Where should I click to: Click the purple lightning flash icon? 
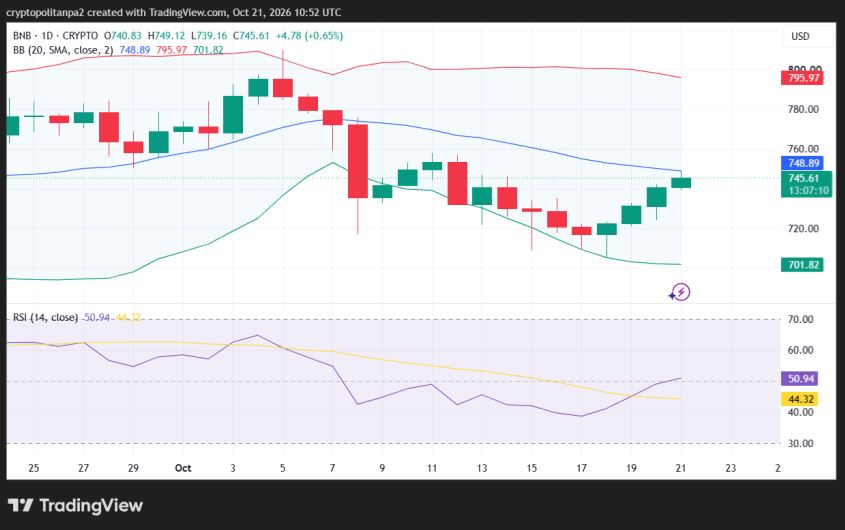(680, 292)
